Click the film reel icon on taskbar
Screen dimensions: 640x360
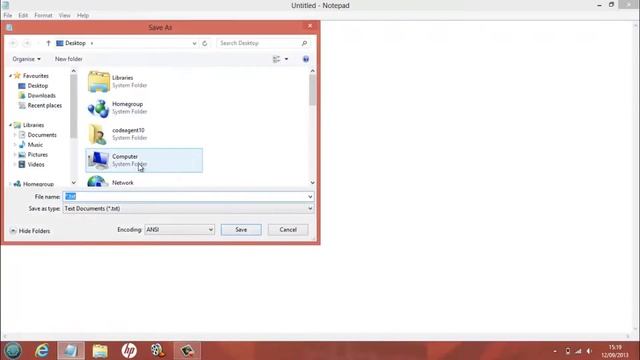coord(158,351)
